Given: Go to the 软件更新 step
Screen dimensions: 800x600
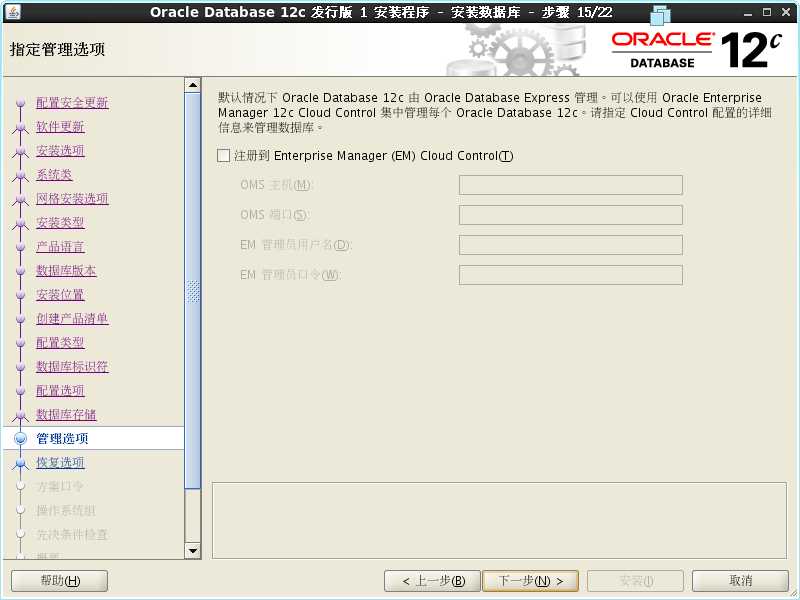Looking at the screenshot, I should pyautogui.click(x=60, y=127).
